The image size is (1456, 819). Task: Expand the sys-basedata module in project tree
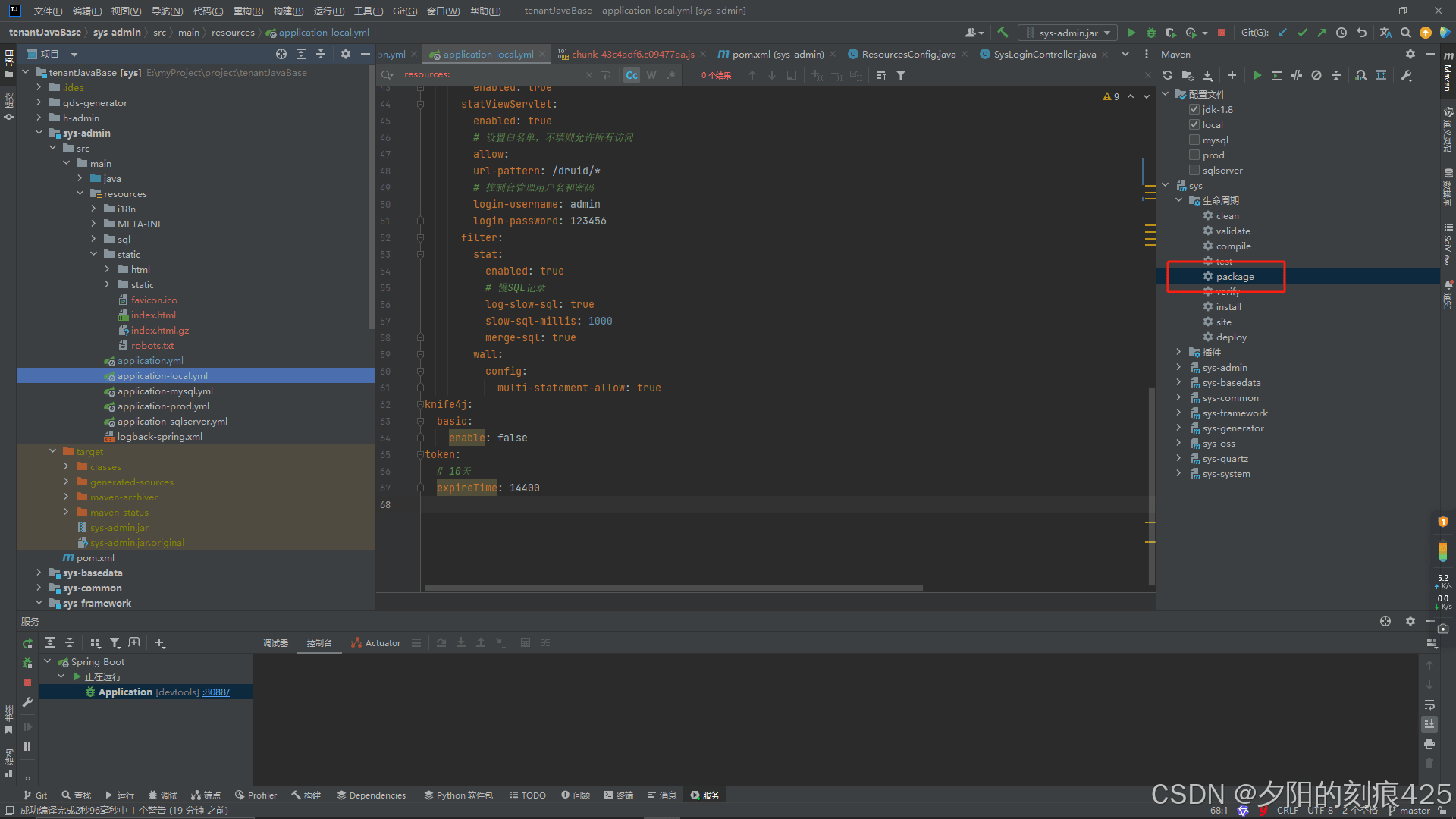click(39, 573)
